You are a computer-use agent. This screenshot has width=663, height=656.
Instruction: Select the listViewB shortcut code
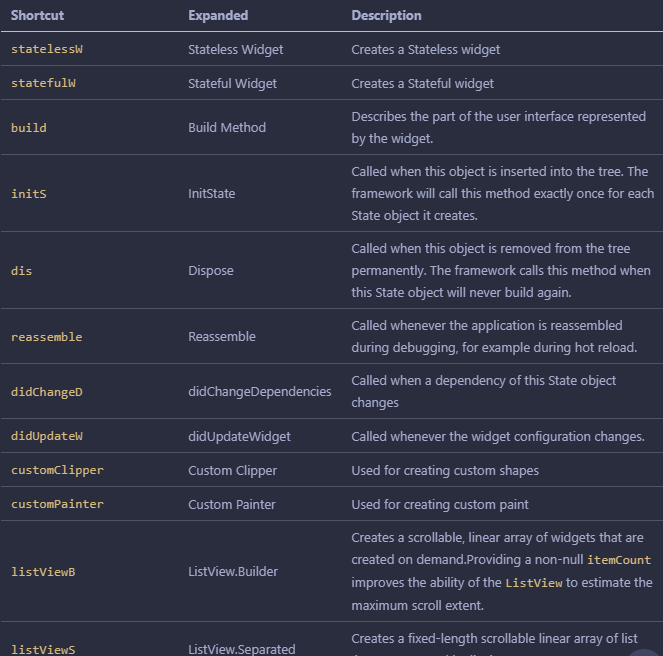(x=43, y=572)
